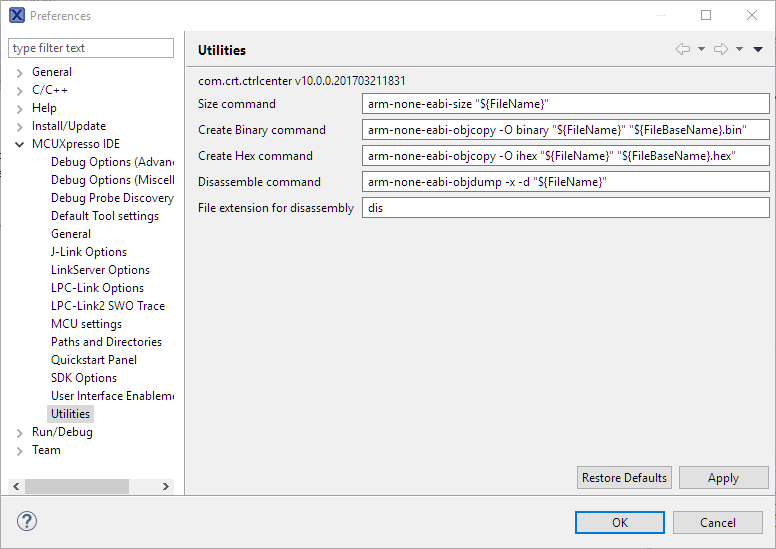776x549 pixels.
Task: Open LinkServer Options page
Action: [100, 270]
